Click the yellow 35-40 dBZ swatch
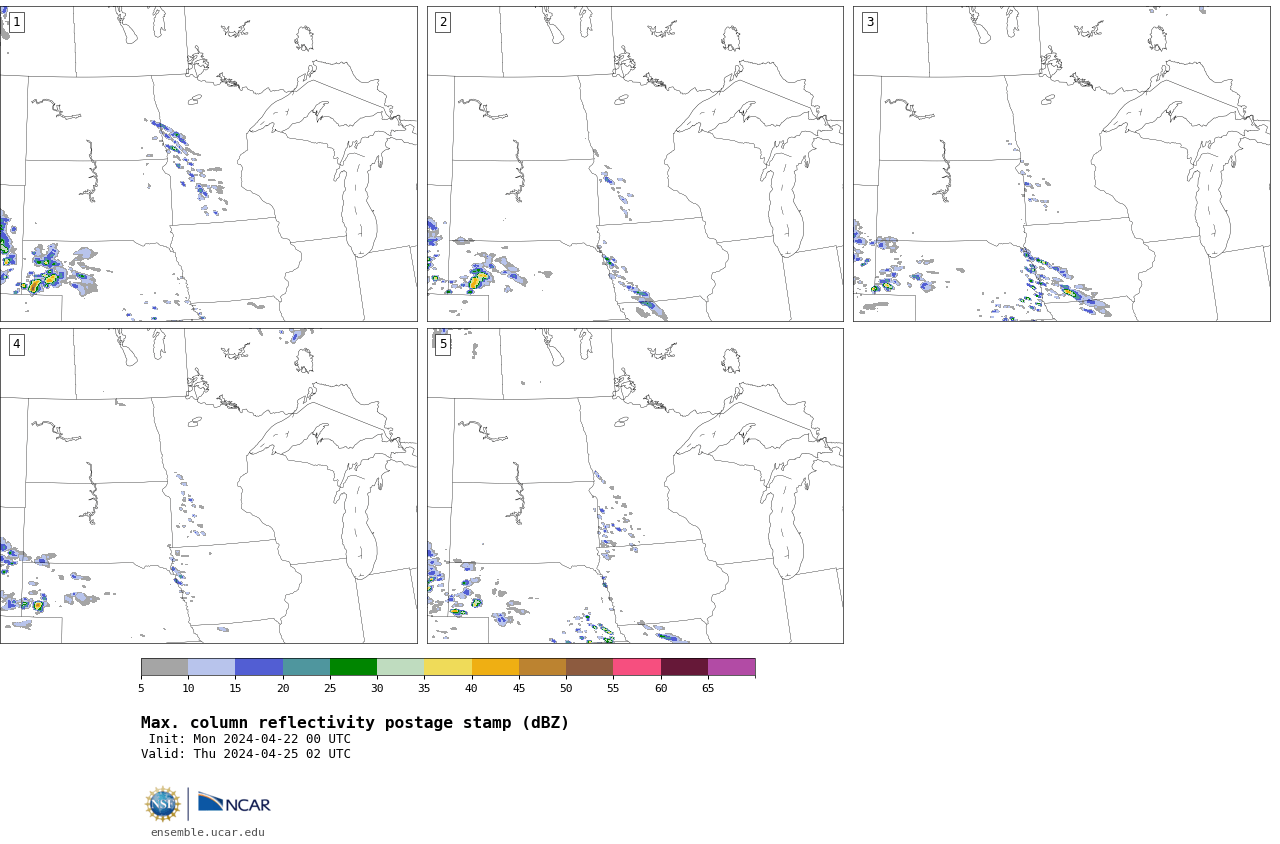This screenshot has width=1280, height=844. (x=448, y=667)
